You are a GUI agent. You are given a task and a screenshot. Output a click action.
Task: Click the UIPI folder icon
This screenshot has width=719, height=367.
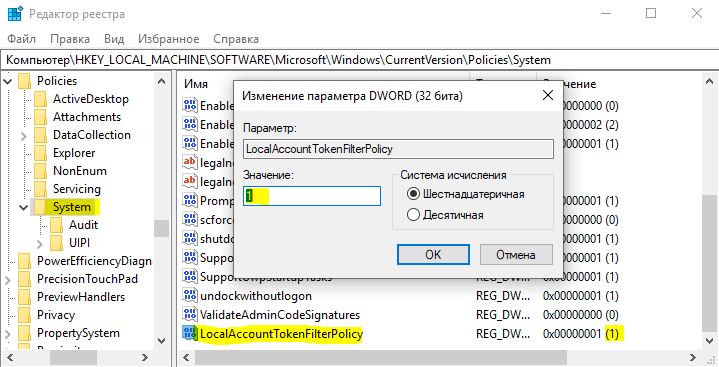pos(56,243)
